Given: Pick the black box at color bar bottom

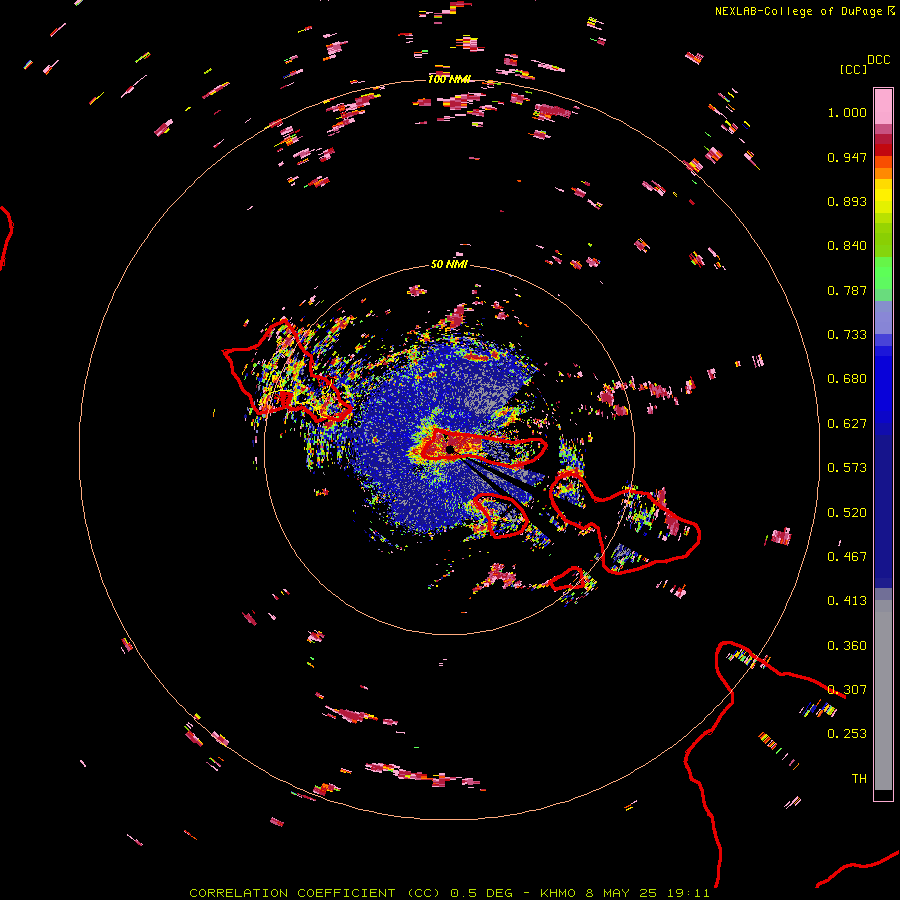Looking at the screenshot, I should tap(883, 795).
